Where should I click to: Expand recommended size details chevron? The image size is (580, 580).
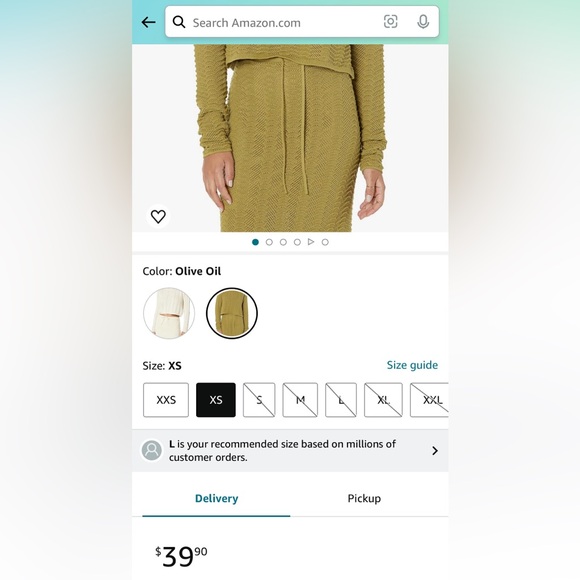tap(435, 451)
